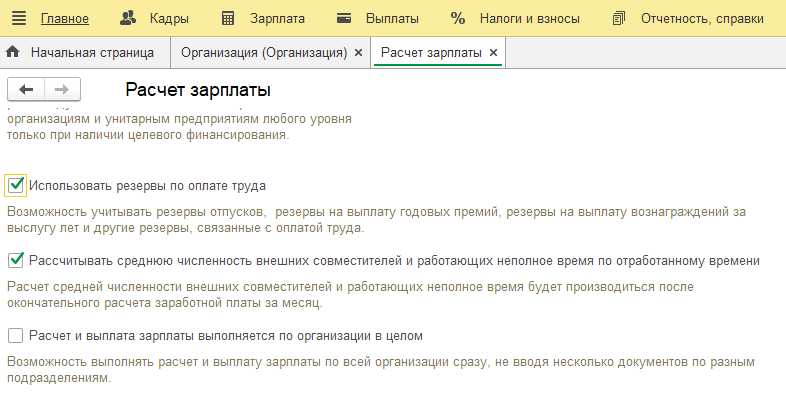Open the Отчетность, справки section
The width and height of the screenshot is (786, 394).
702,19
